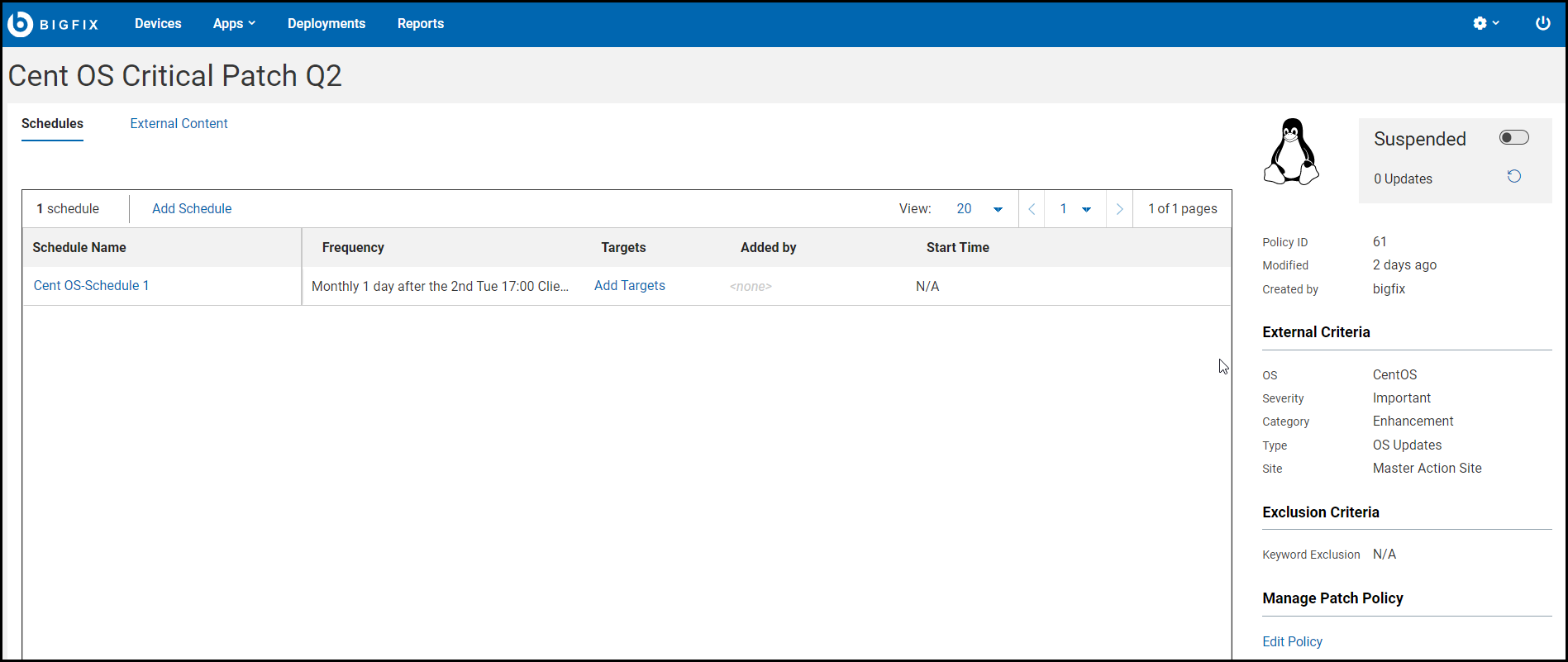Go to previous page arrow
Viewport: 1568px width, 662px height.
pos(1032,209)
